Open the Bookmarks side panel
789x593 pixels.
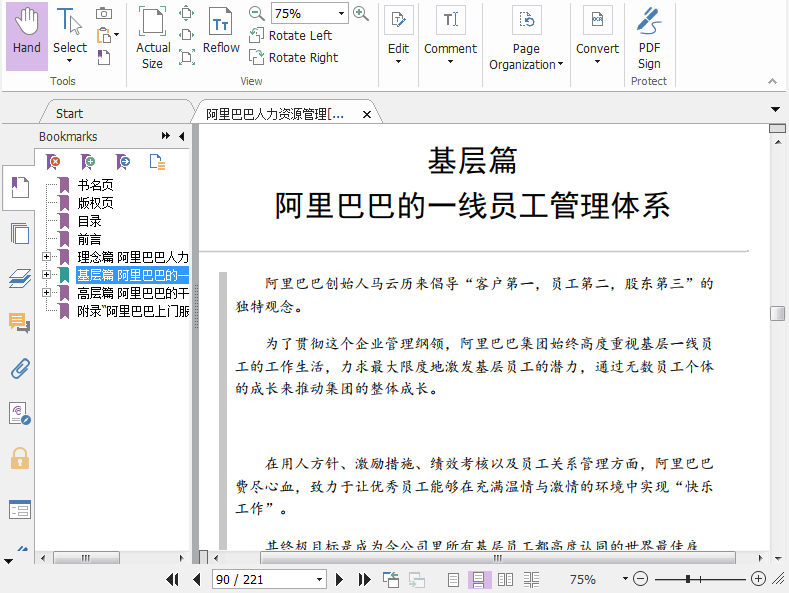coord(20,187)
